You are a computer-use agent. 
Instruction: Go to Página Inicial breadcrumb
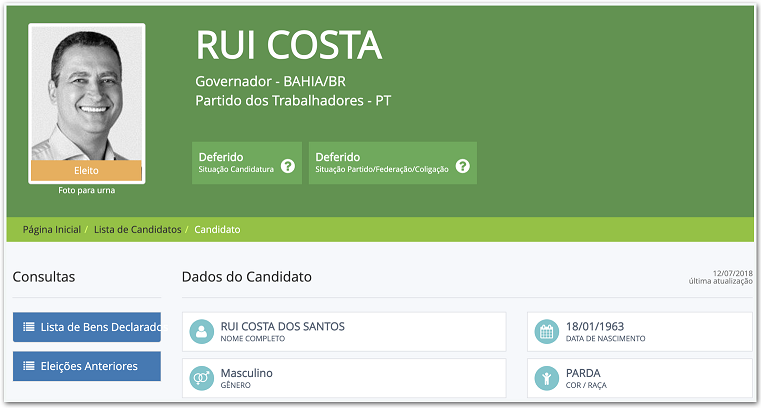click(52, 230)
